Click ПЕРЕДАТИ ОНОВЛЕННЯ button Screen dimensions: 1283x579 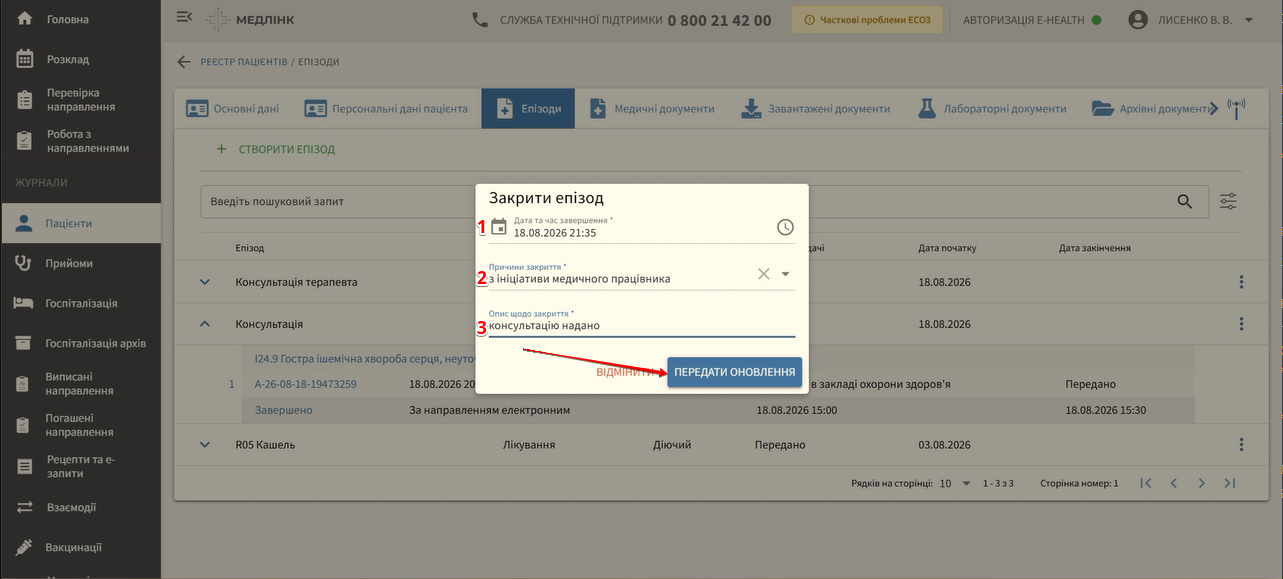[x=735, y=372]
